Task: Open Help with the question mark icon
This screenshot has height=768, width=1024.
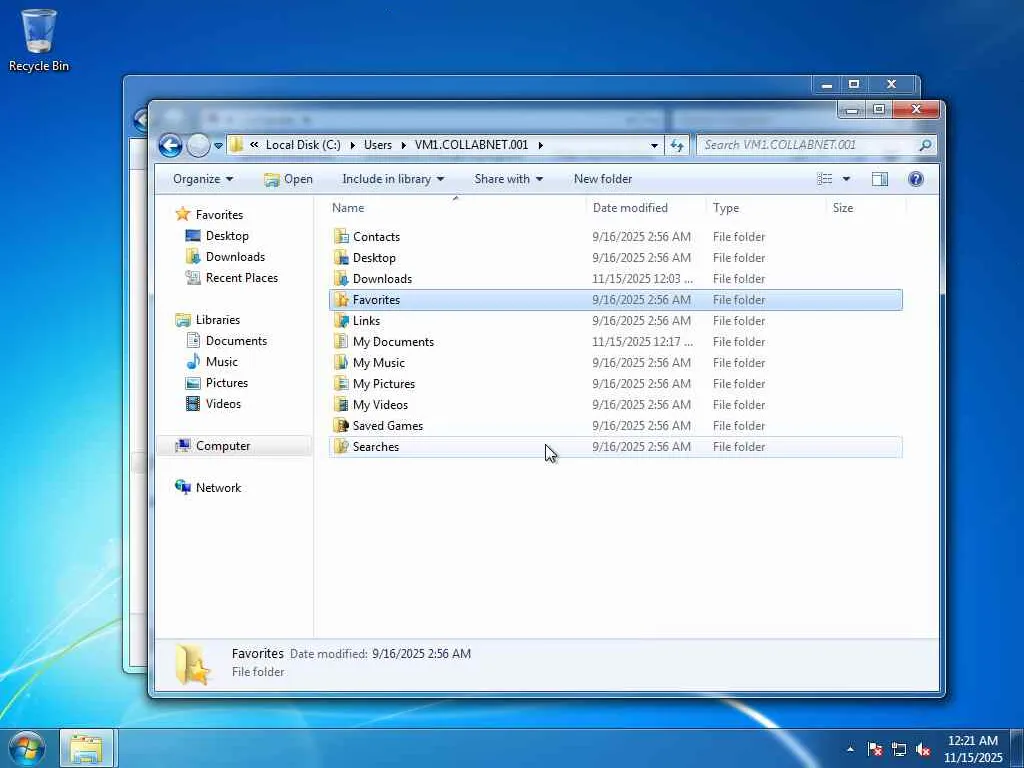Action: (916, 179)
